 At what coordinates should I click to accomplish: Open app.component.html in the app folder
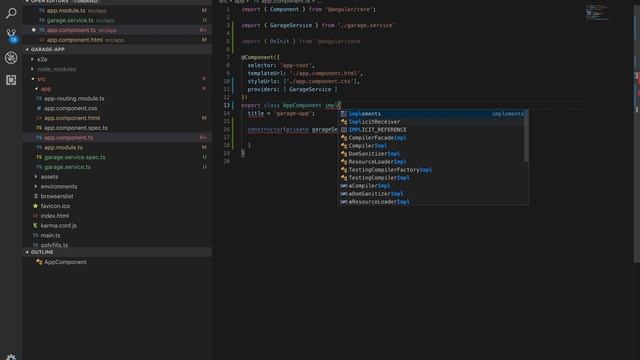coord(117,118)
